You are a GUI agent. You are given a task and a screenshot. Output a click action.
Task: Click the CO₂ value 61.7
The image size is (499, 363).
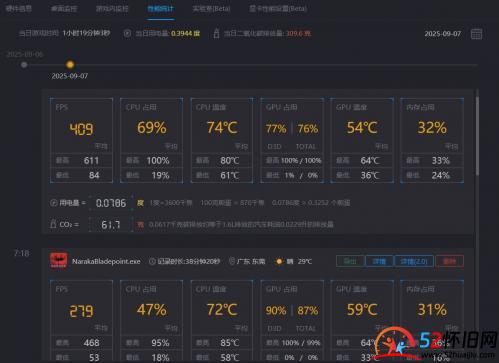point(110,225)
